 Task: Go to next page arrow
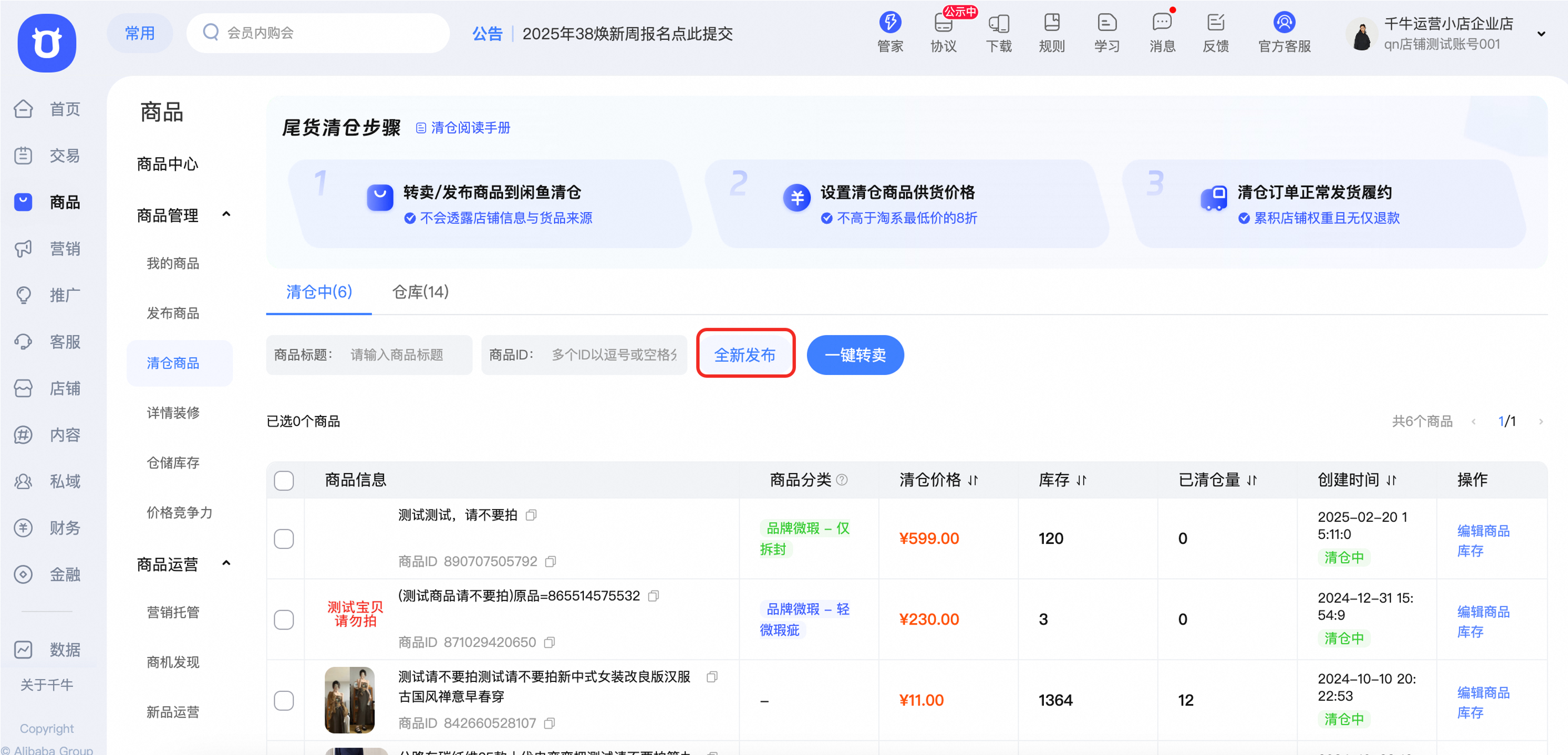pos(1541,421)
